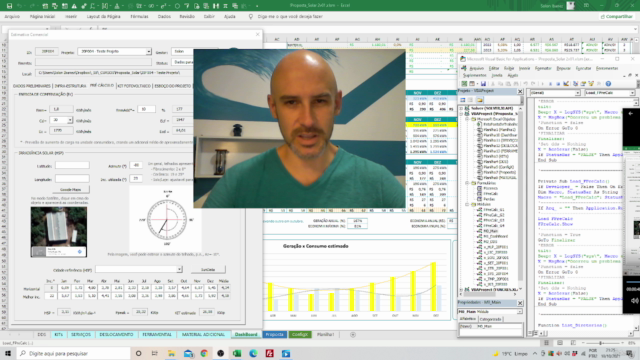Viewport: 640px width, 360px height.
Task: Close the Properties panel in VBA
Action: click(x=520, y=303)
